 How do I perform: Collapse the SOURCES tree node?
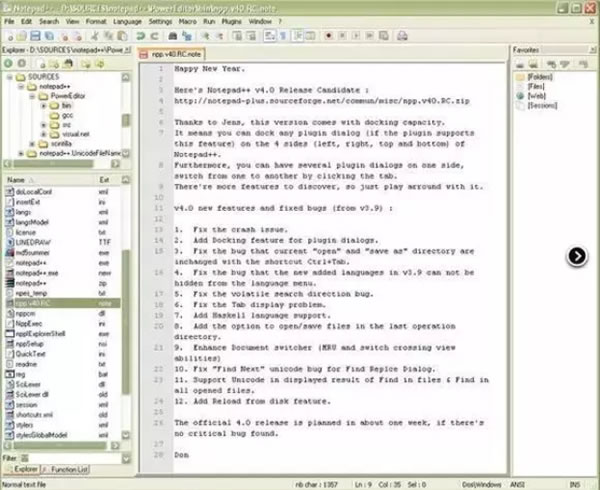point(10,77)
